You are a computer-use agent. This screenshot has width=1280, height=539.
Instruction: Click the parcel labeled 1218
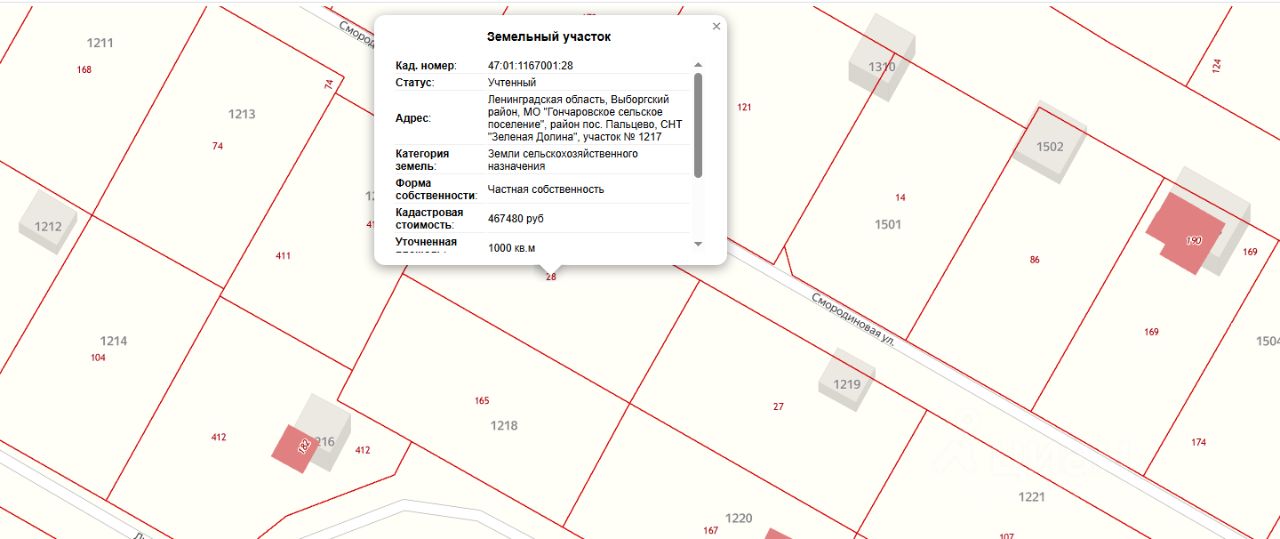504,426
